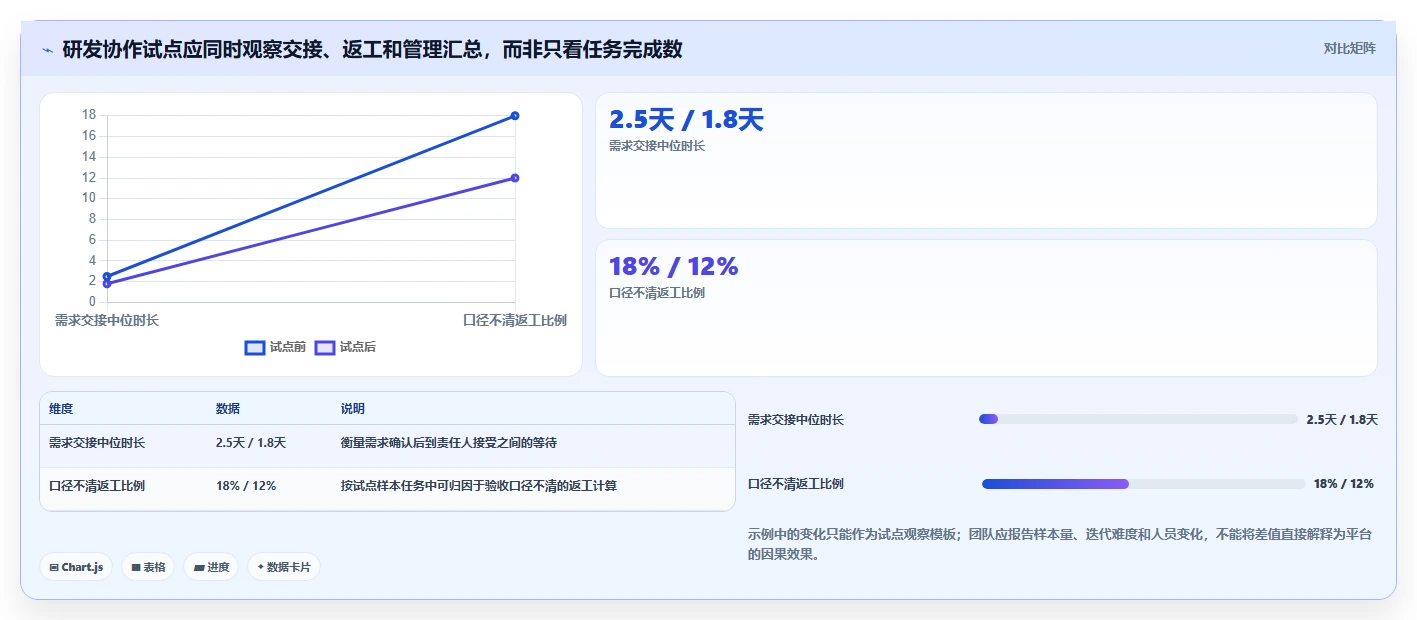
Task: Click the 口径不清返工比例 progress bar
Action: point(1144,484)
